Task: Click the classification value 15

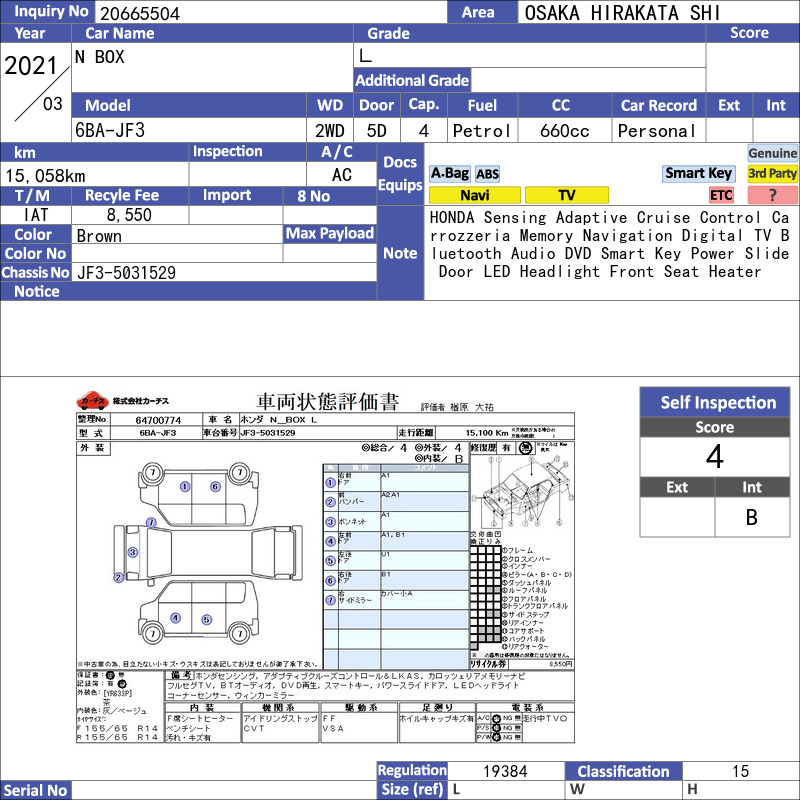Action: [x=740, y=771]
